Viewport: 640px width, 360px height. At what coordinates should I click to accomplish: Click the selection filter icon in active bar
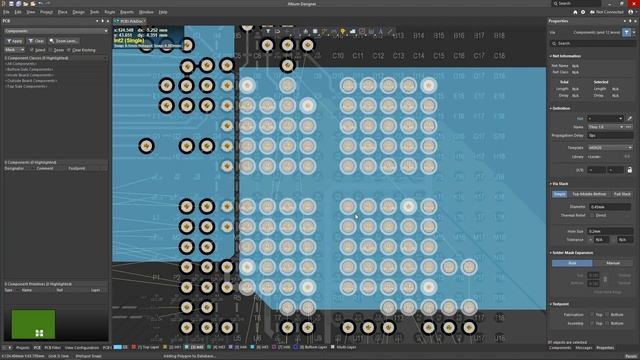[268, 31]
